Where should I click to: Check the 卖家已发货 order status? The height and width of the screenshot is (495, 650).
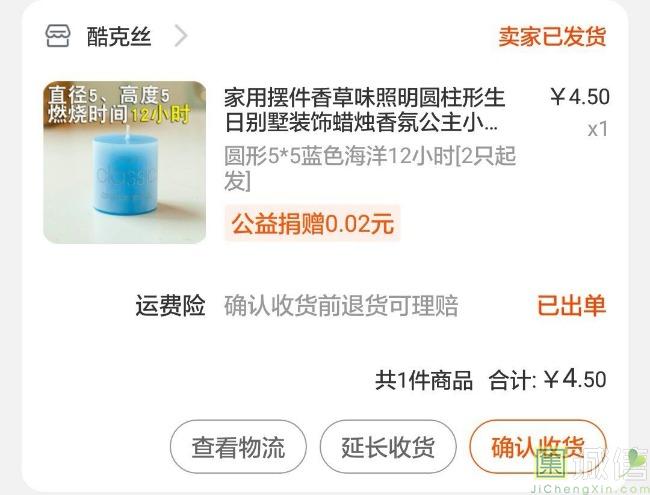pyautogui.click(x=552, y=36)
